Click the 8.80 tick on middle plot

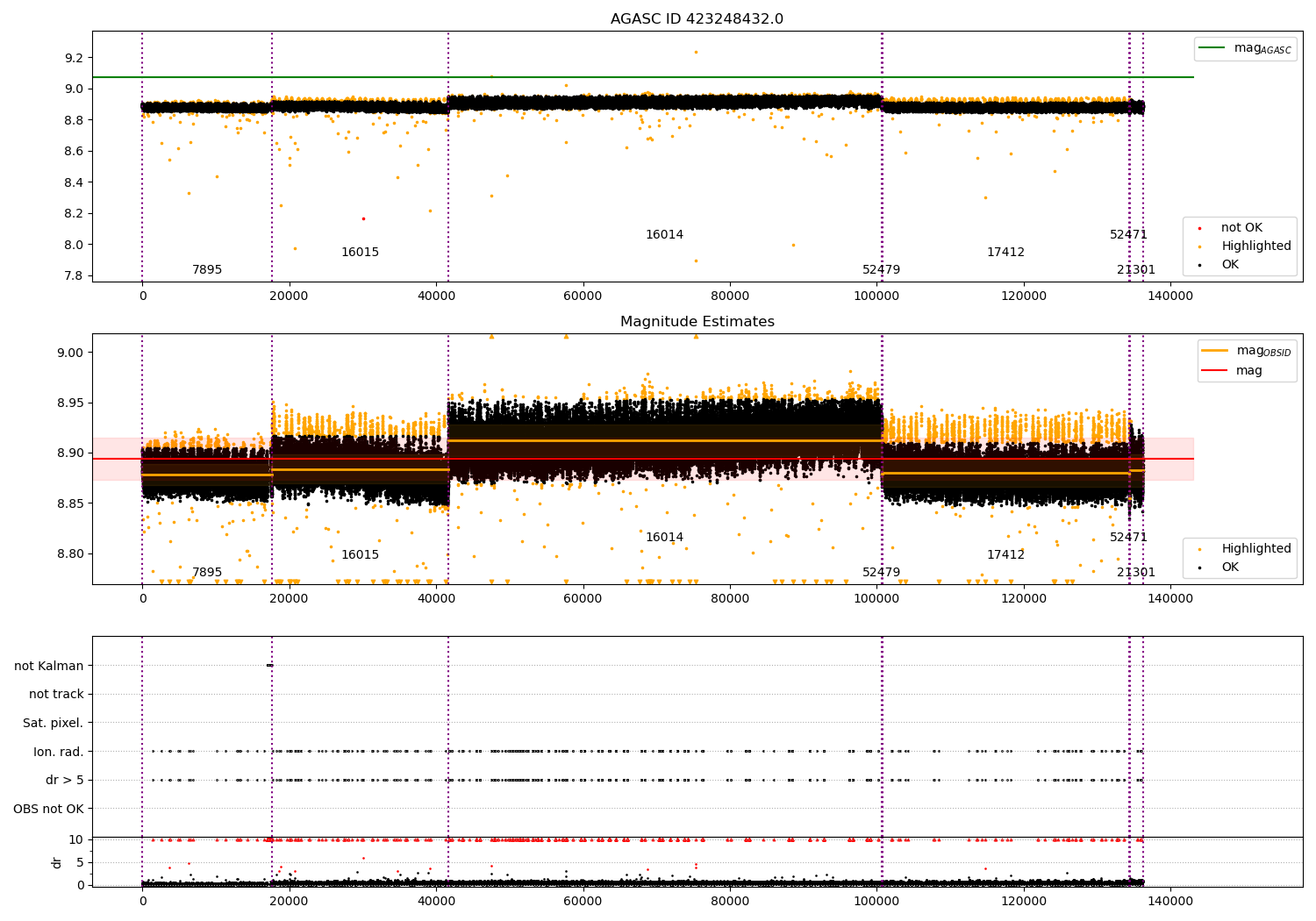coord(70,553)
